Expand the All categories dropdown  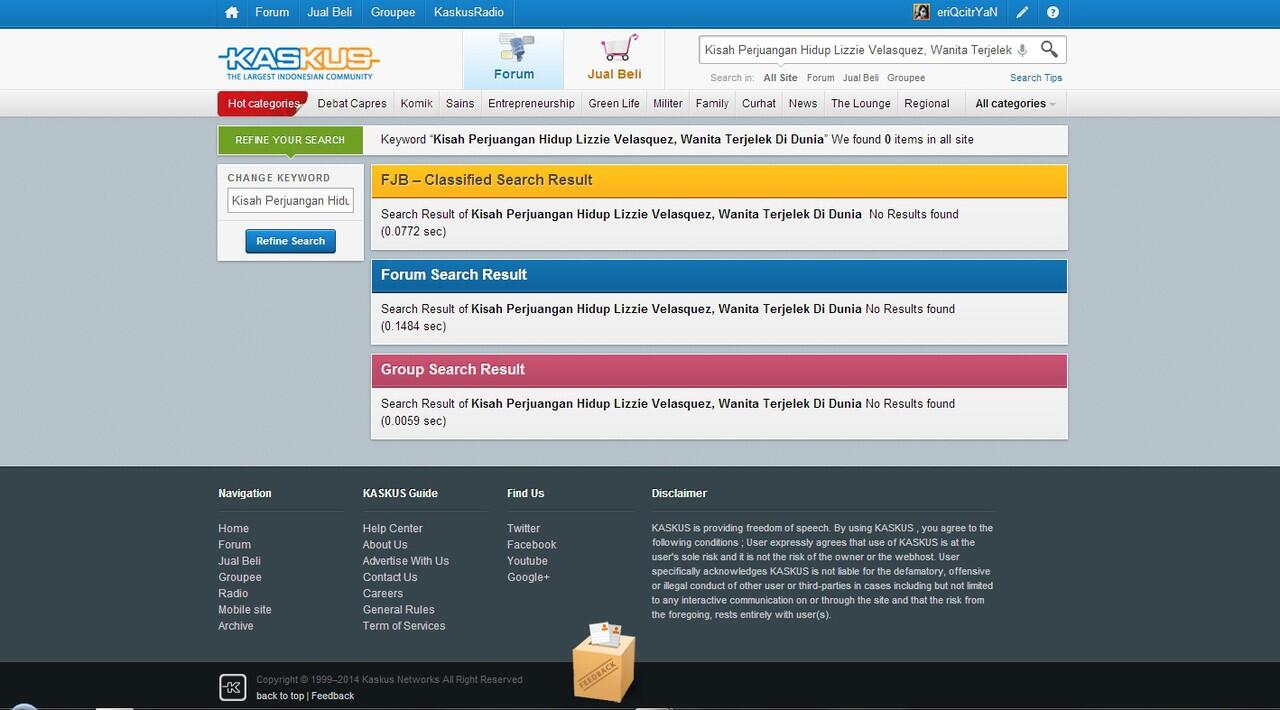(1015, 104)
